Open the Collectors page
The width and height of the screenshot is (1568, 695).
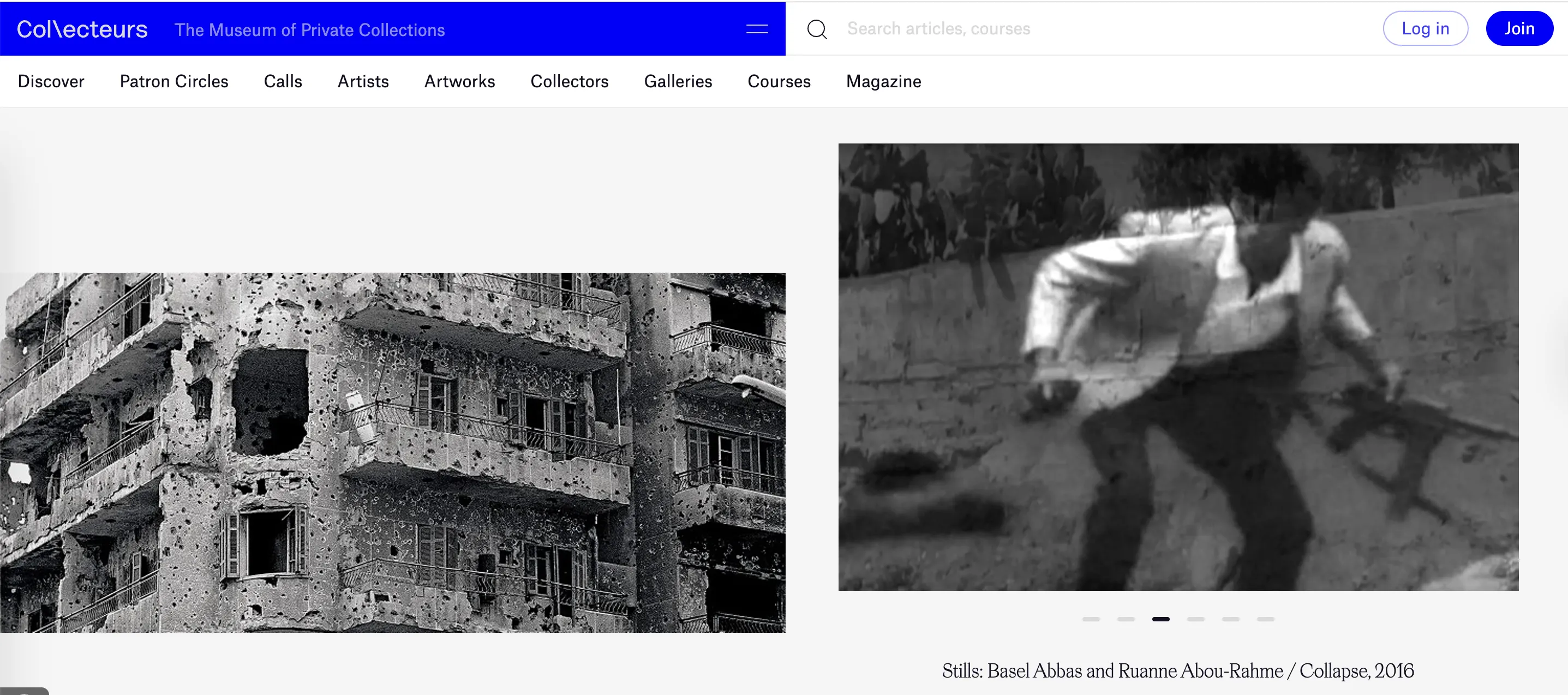tap(570, 81)
